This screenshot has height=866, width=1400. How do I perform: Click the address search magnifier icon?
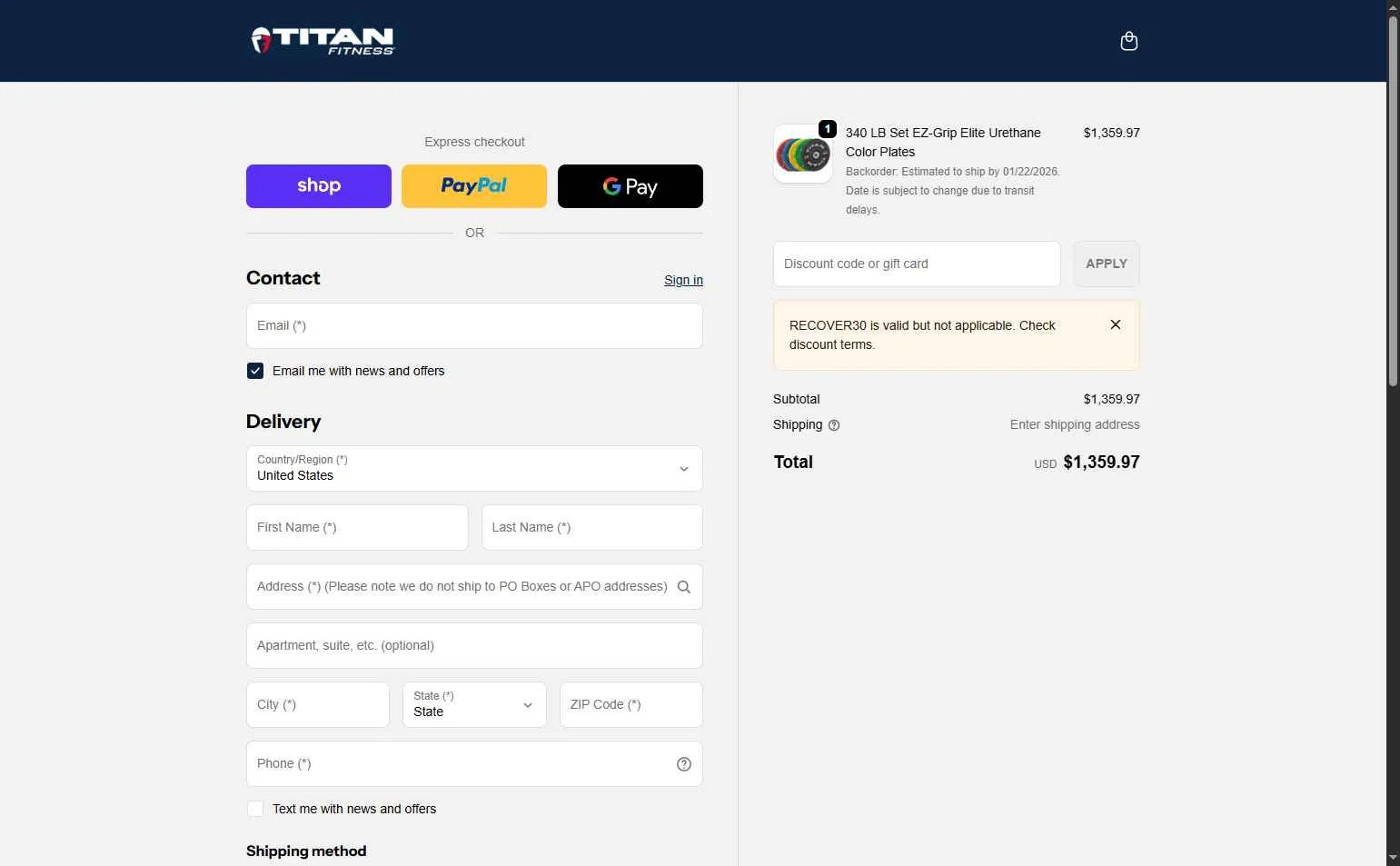click(x=684, y=587)
